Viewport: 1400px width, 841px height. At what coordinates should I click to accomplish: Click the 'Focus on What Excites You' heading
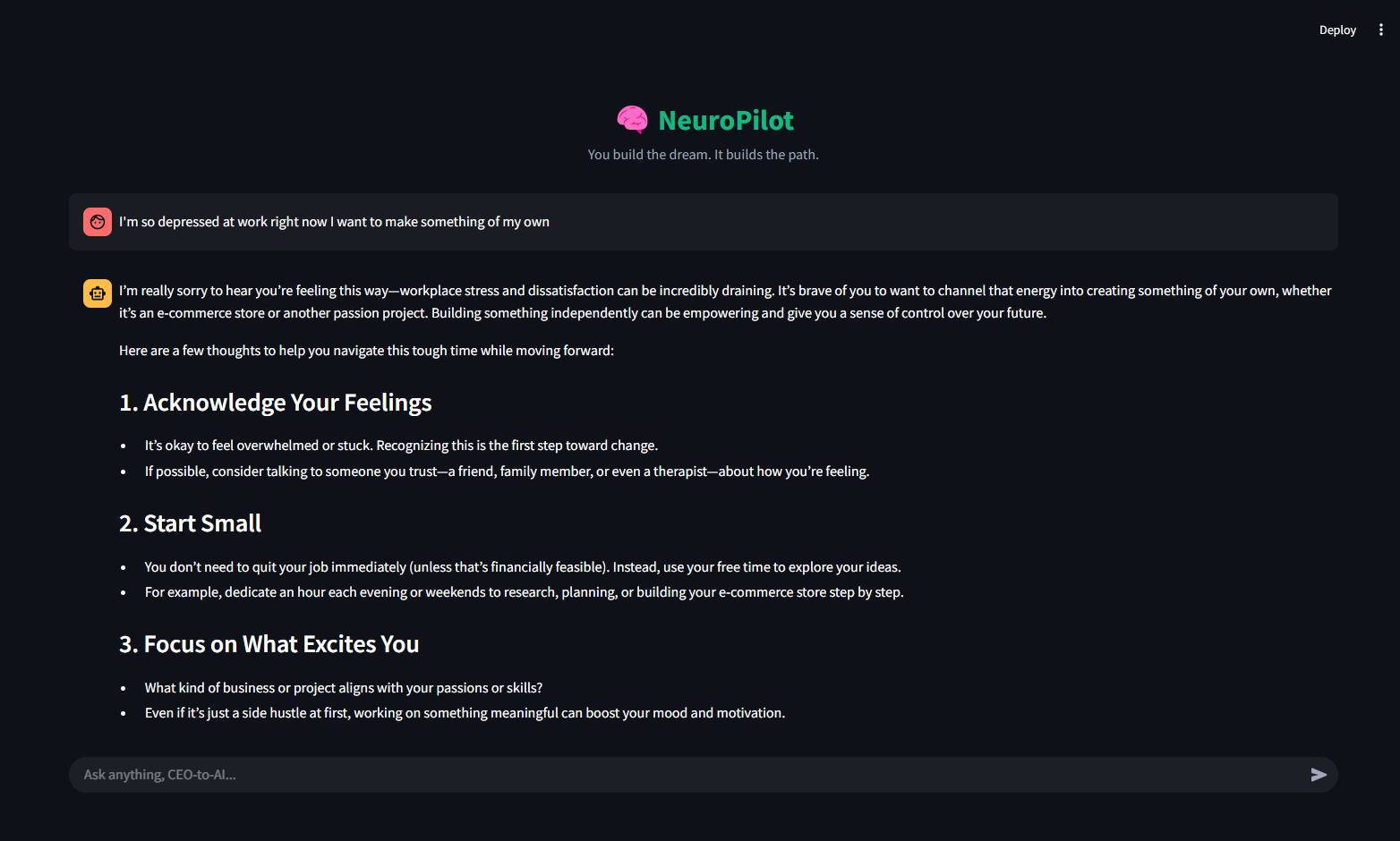269,644
